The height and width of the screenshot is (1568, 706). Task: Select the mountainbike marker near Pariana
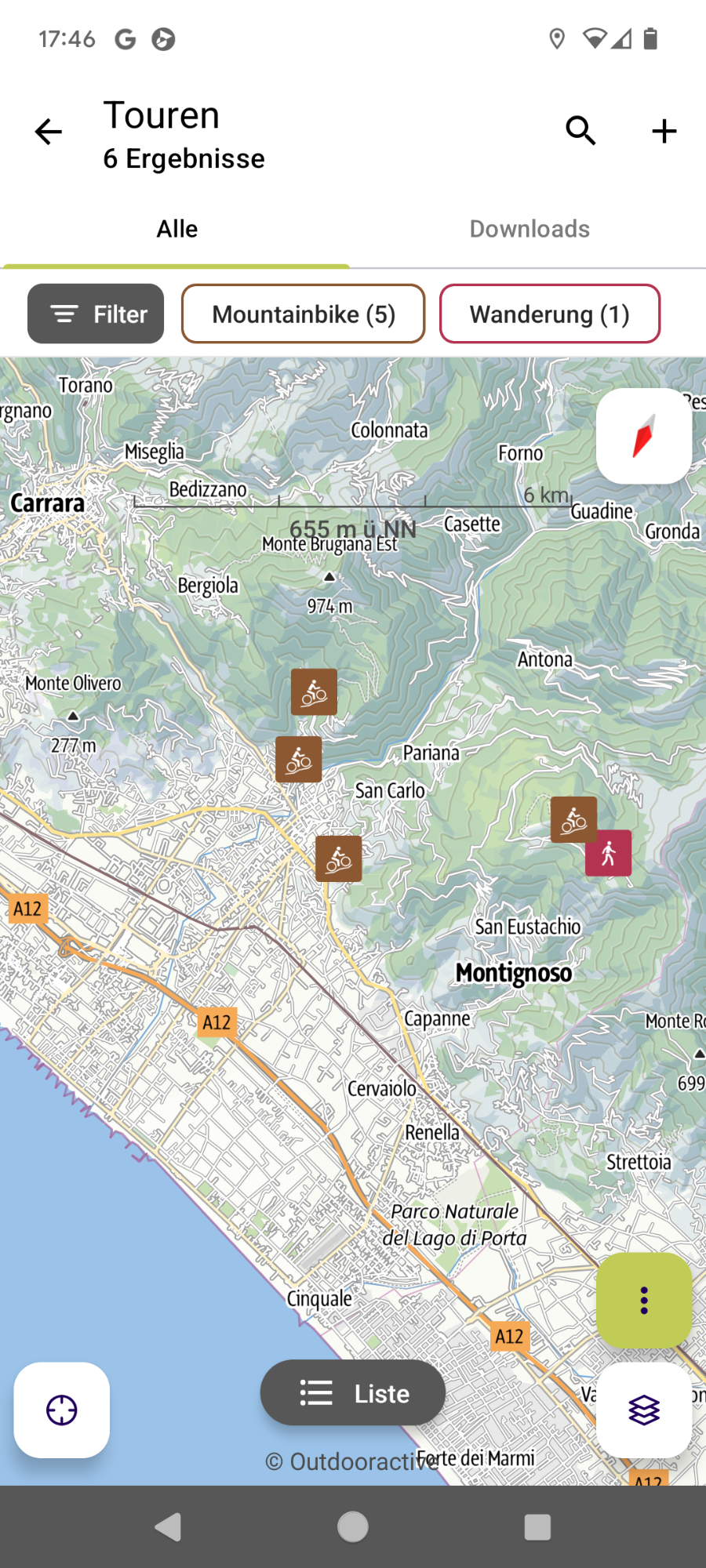(x=298, y=759)
